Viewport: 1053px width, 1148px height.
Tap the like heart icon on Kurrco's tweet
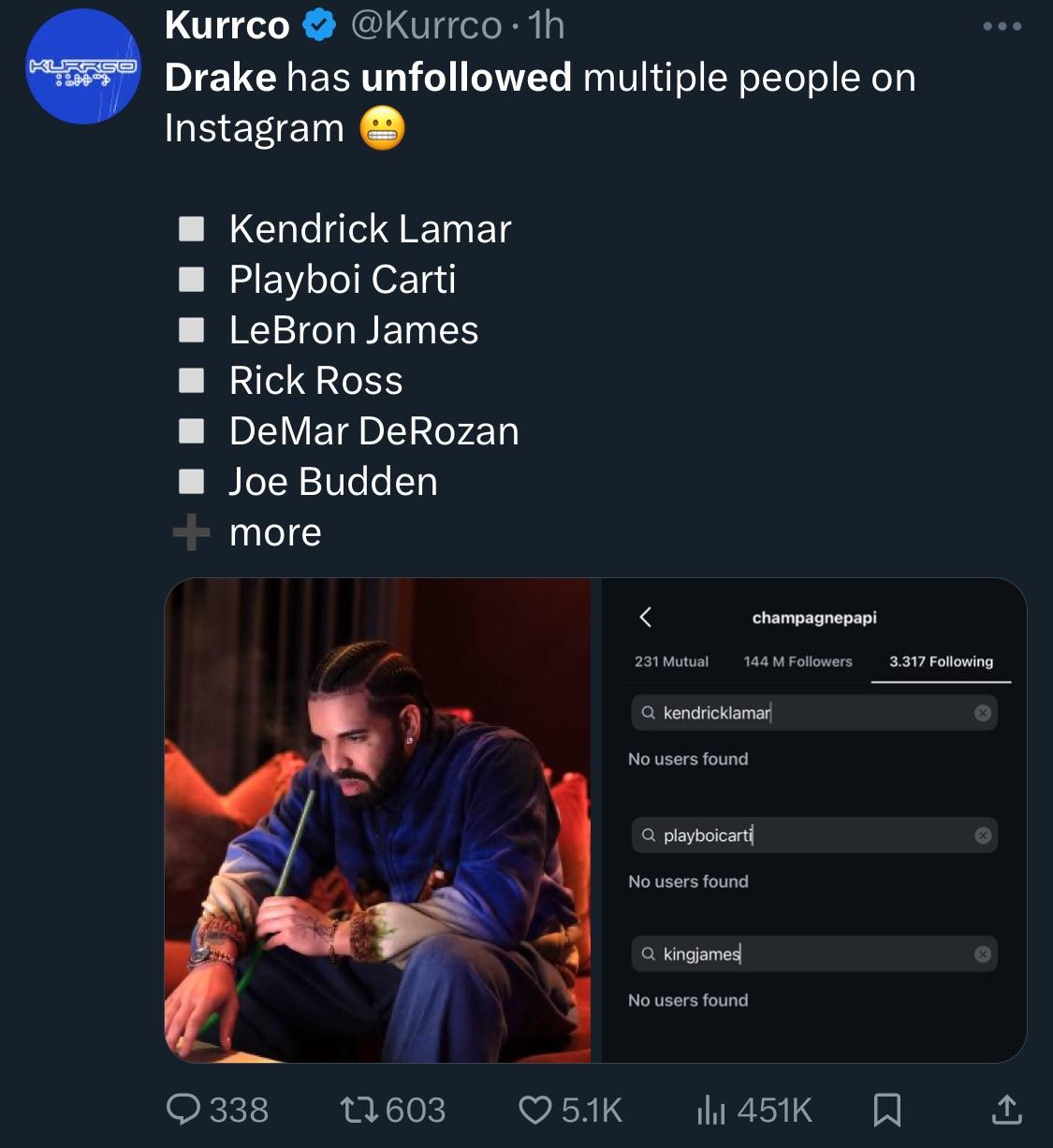536,1110
